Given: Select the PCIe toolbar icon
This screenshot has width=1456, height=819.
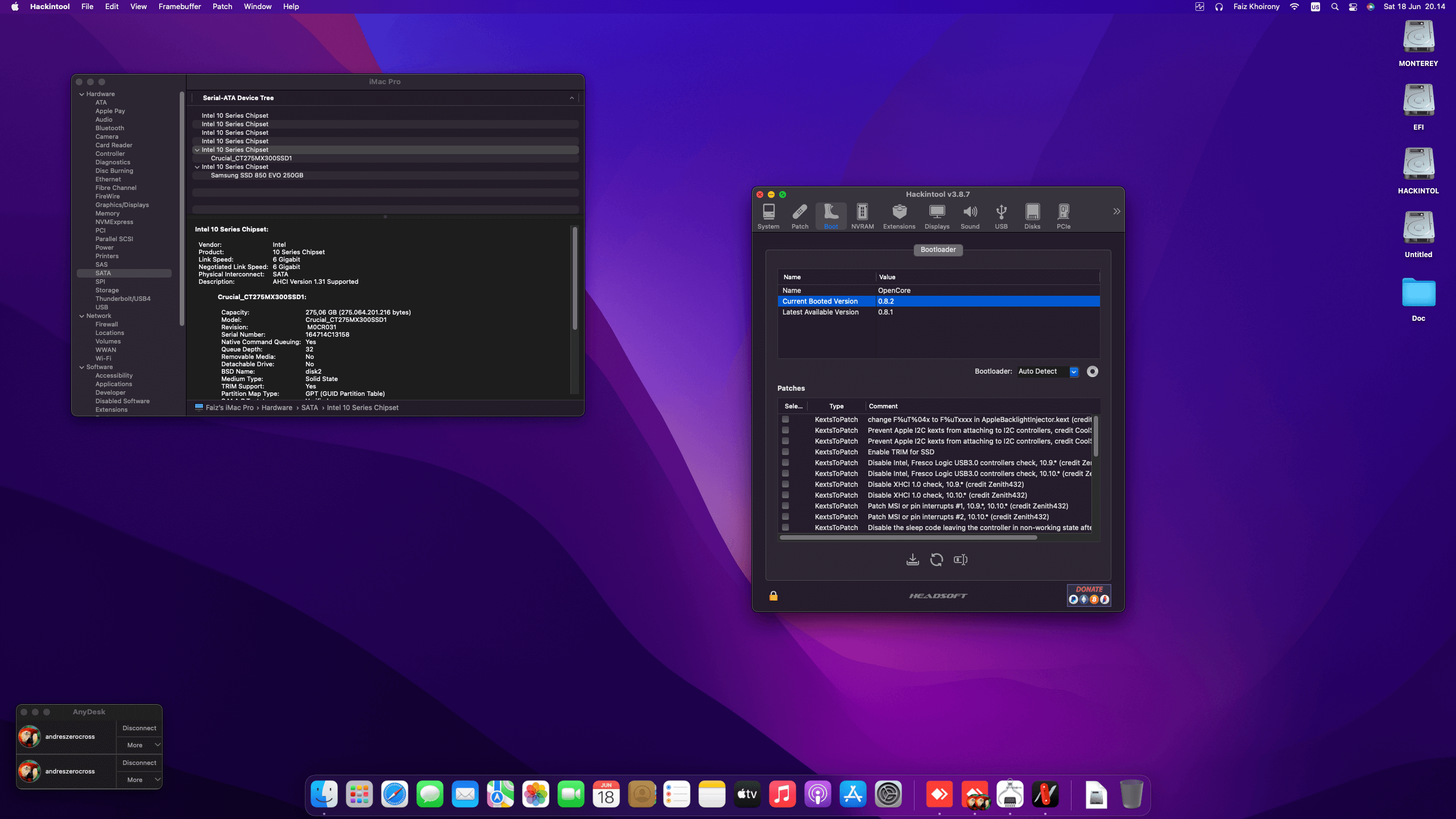Looking at the screenshot, I should click(x=1063, y=216).
